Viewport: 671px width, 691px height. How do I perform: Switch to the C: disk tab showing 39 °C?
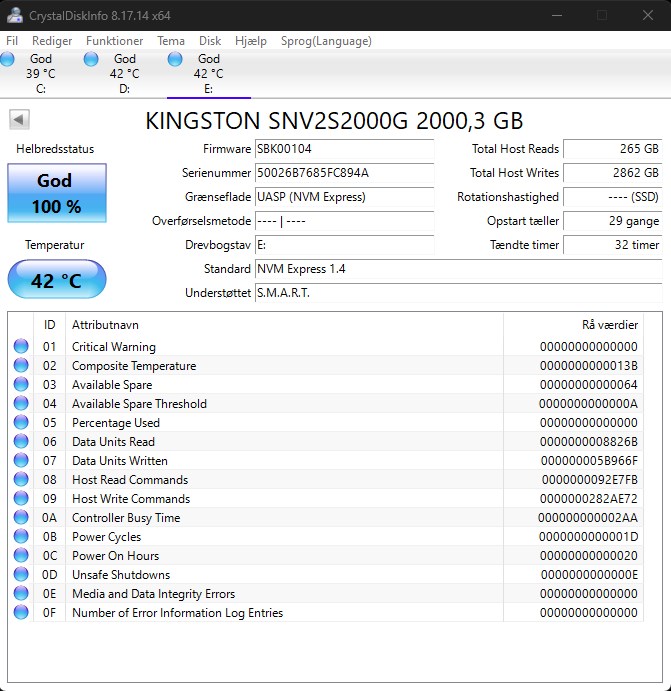41,74
